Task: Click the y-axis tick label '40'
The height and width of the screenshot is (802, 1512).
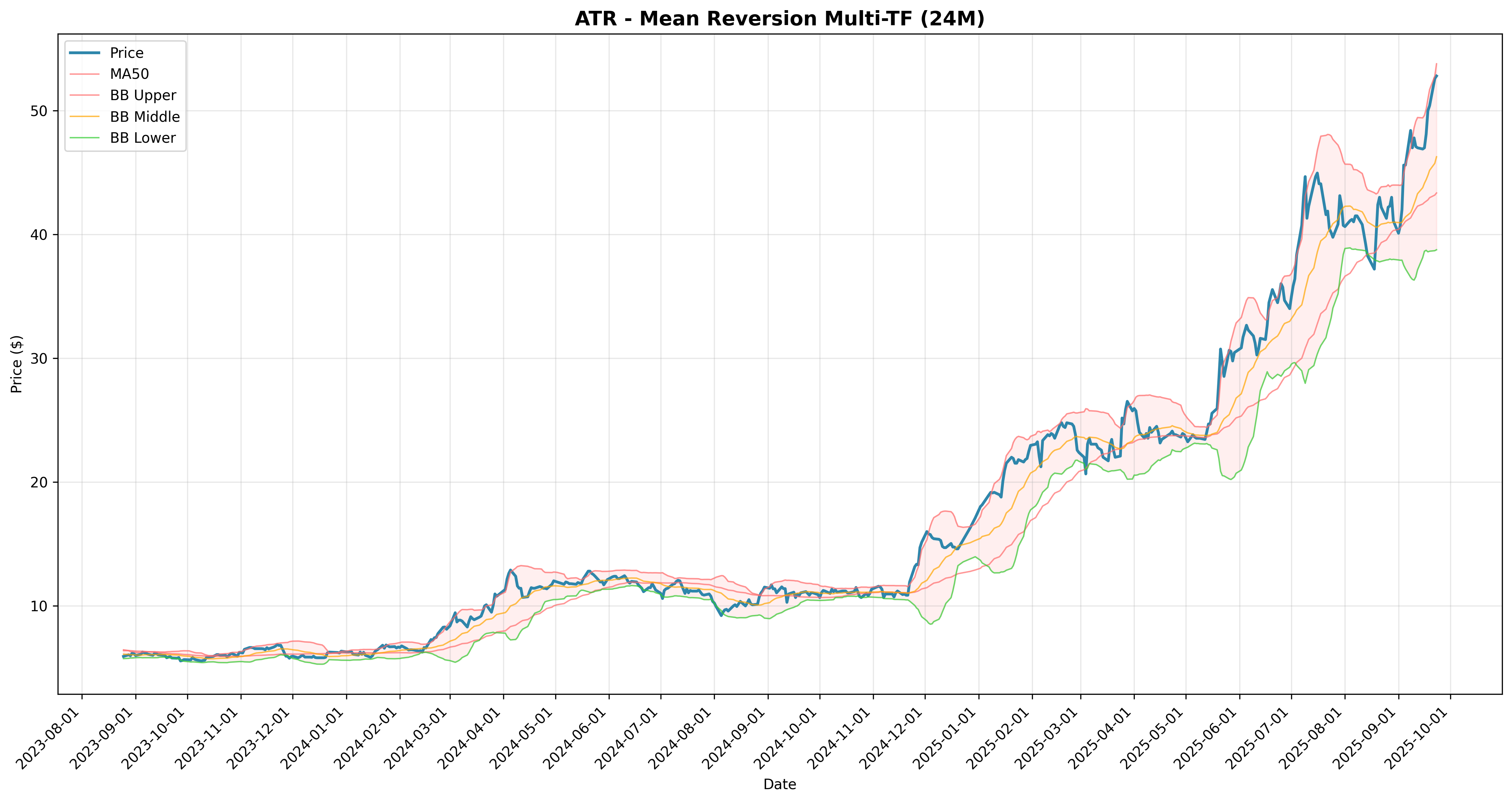Action: [x=39, y=235]
